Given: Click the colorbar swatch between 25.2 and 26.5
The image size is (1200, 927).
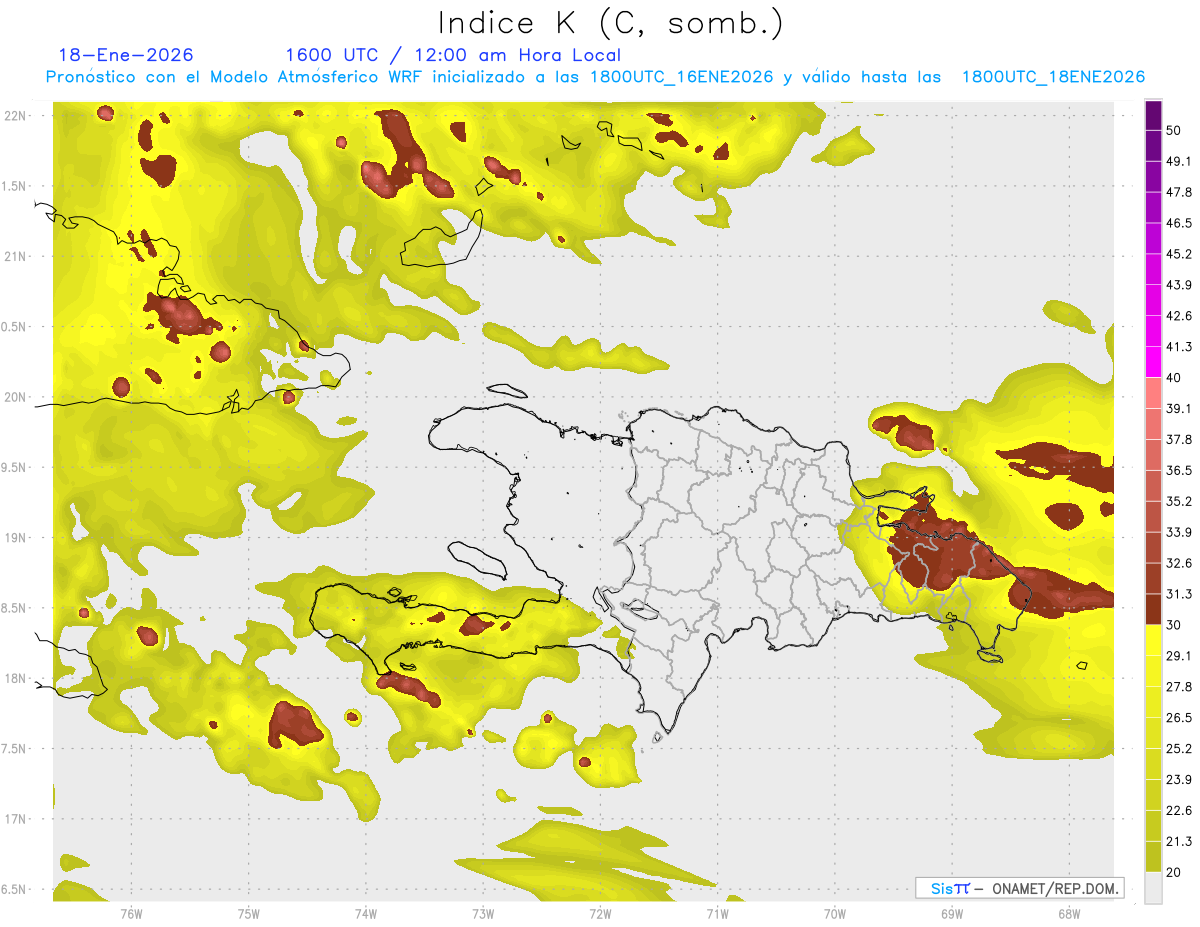Looking at the screenshot, I should [x=1154, y=733].
